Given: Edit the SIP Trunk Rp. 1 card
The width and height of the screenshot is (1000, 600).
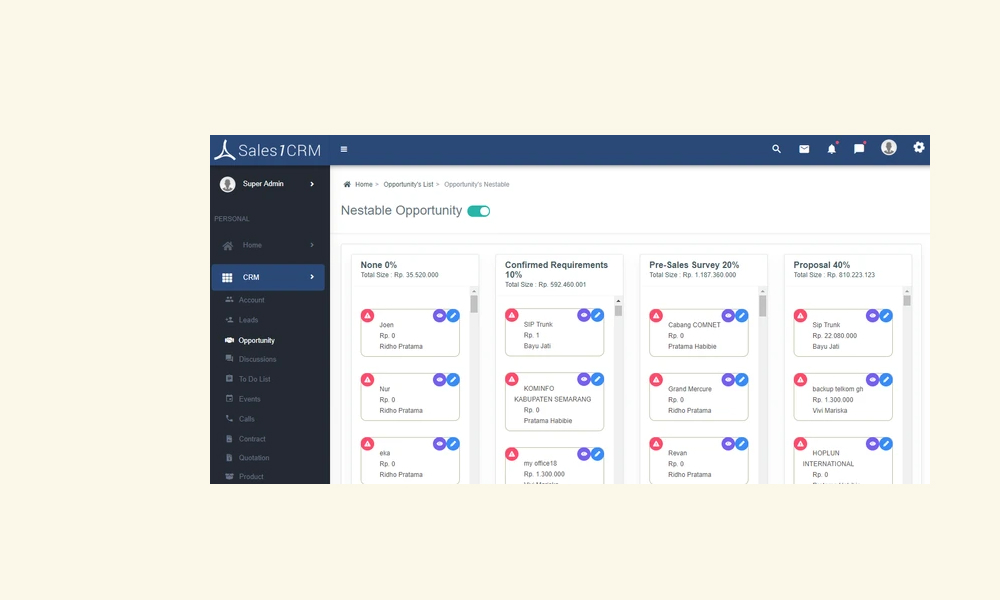Looking at the screenshot, I should 597,315.
